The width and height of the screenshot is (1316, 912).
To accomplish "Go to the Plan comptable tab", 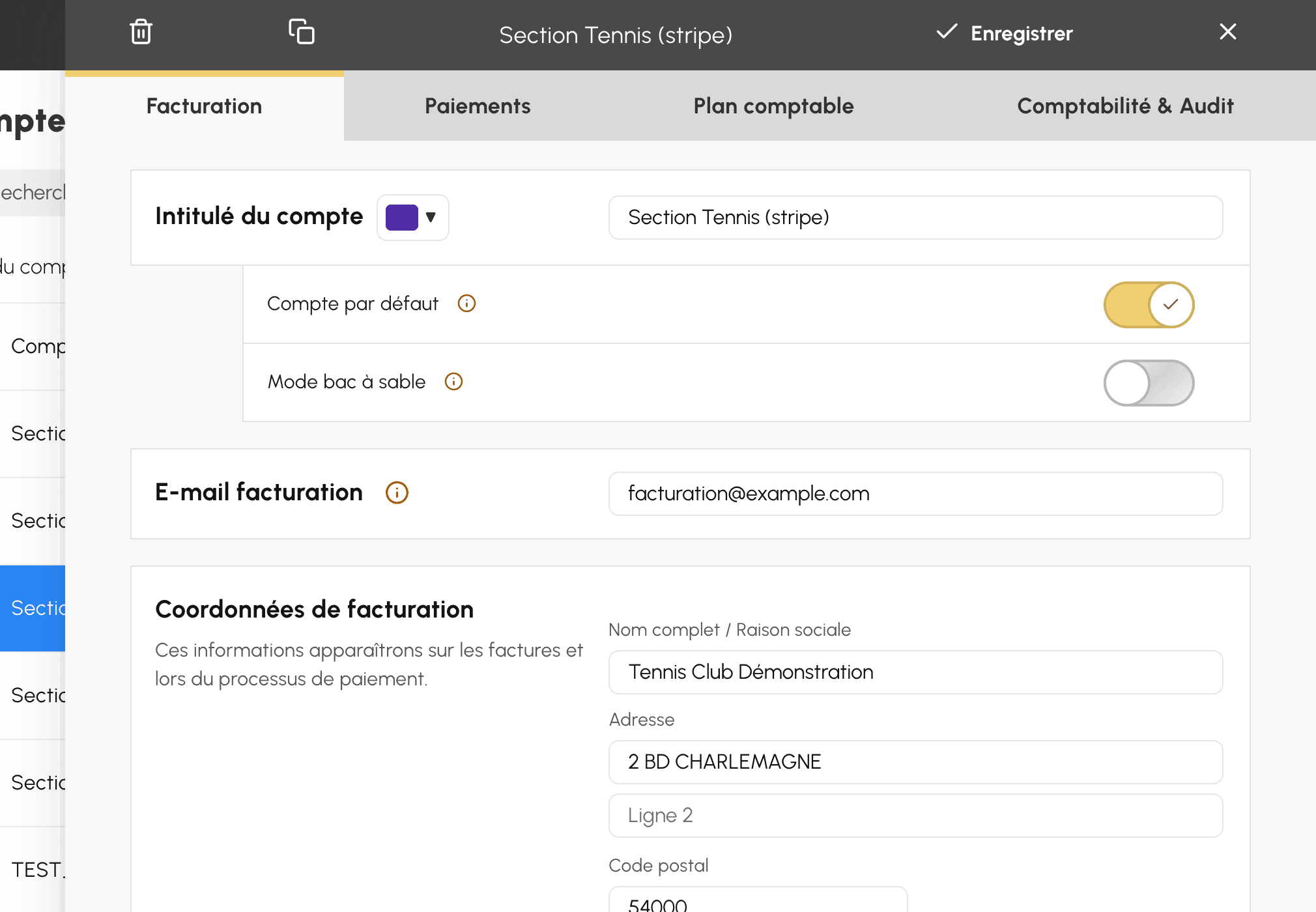I will pos(773,106).
